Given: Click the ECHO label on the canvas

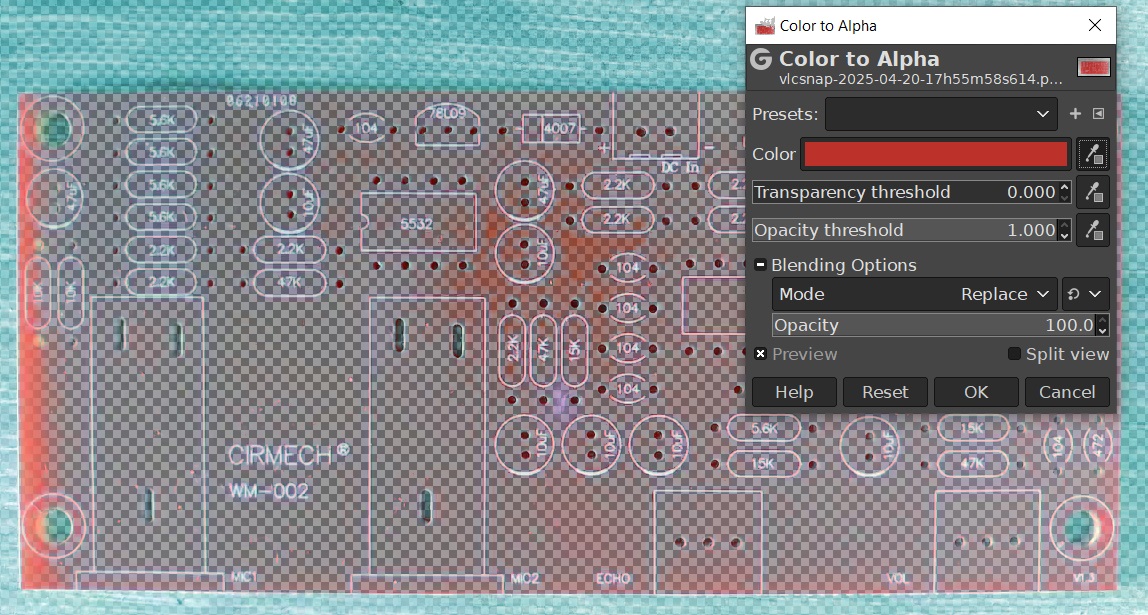Looking at the screenshot, I should tap(614, 578).
